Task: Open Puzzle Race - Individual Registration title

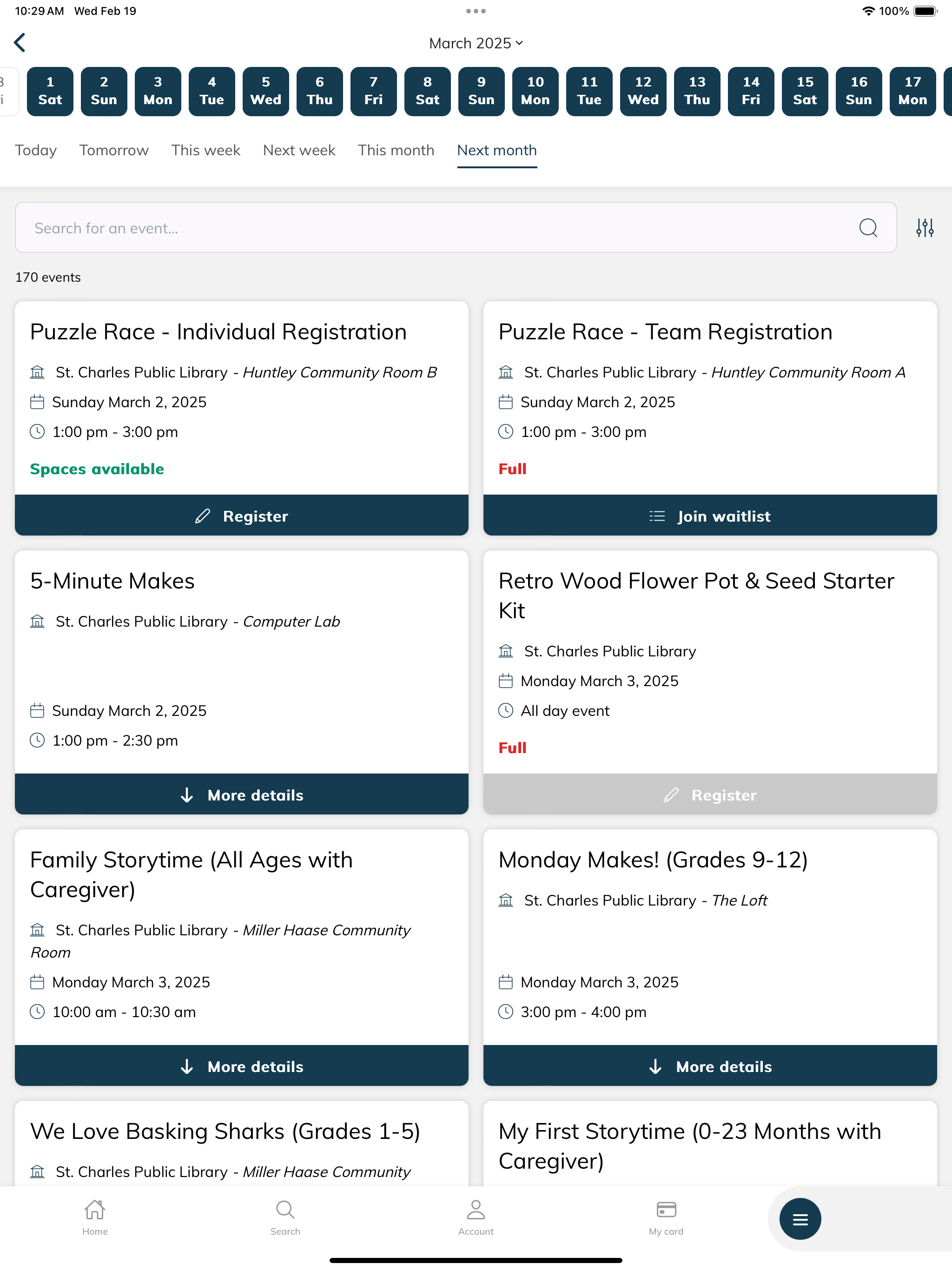Action: [218, 332]
